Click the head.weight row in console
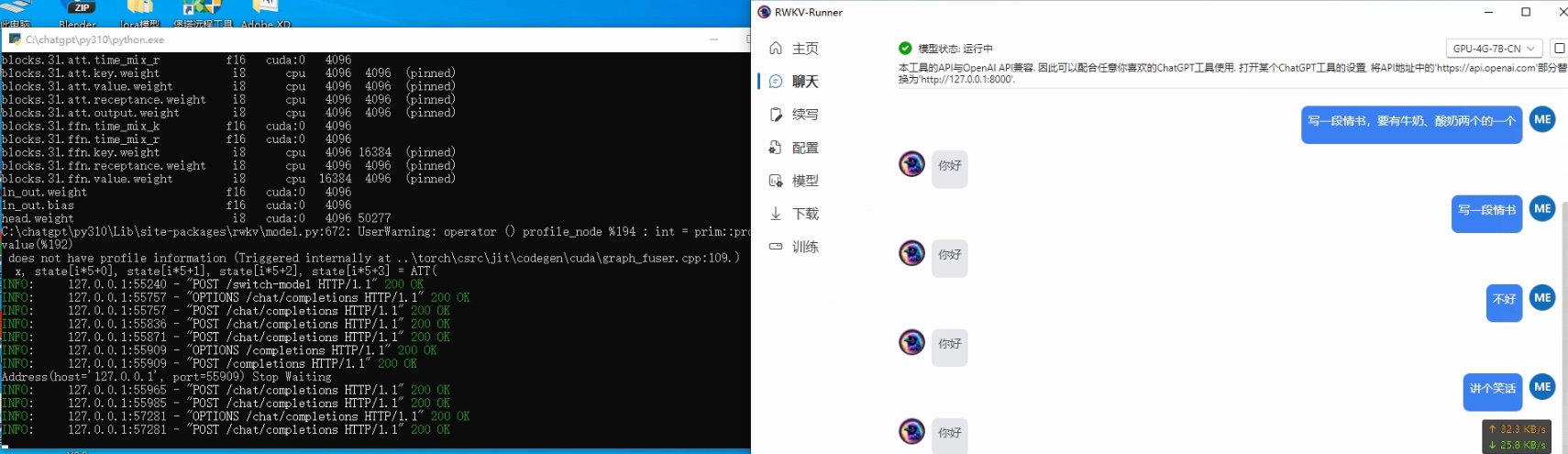Viewport: 1568px width, 454px height. pos(196,218)
